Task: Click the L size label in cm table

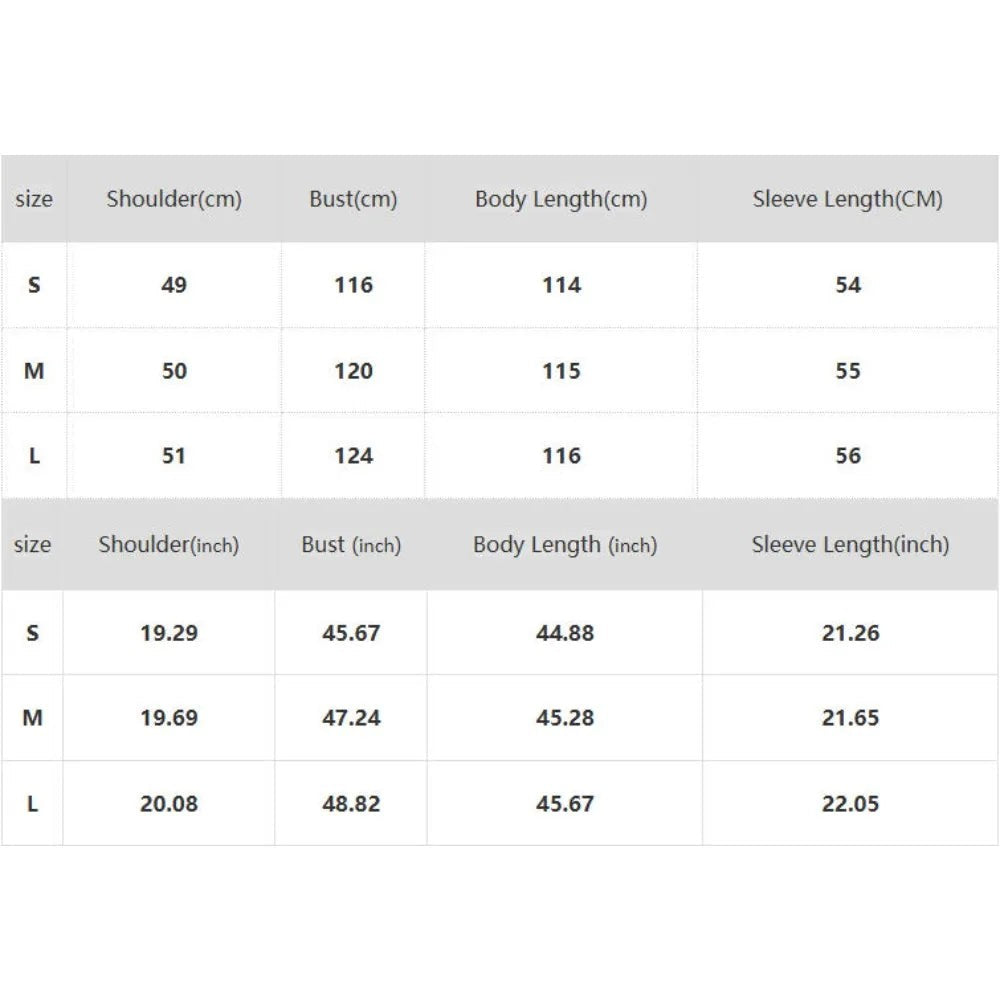Action: point(34,455)
